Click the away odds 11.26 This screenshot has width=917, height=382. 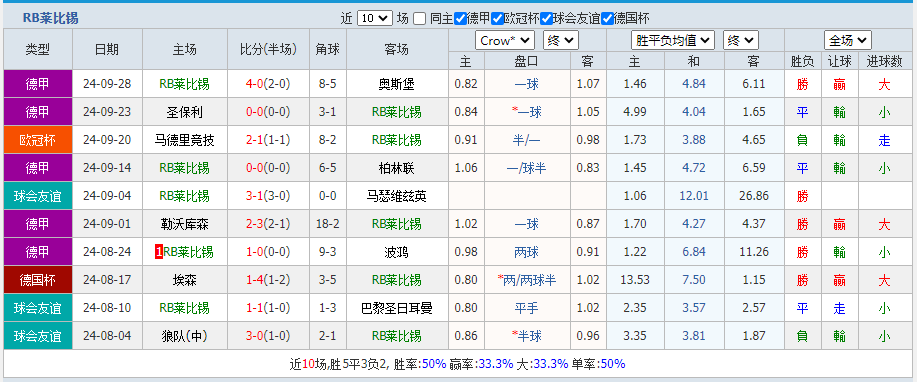pyautogui.click(x=754, y=252)
